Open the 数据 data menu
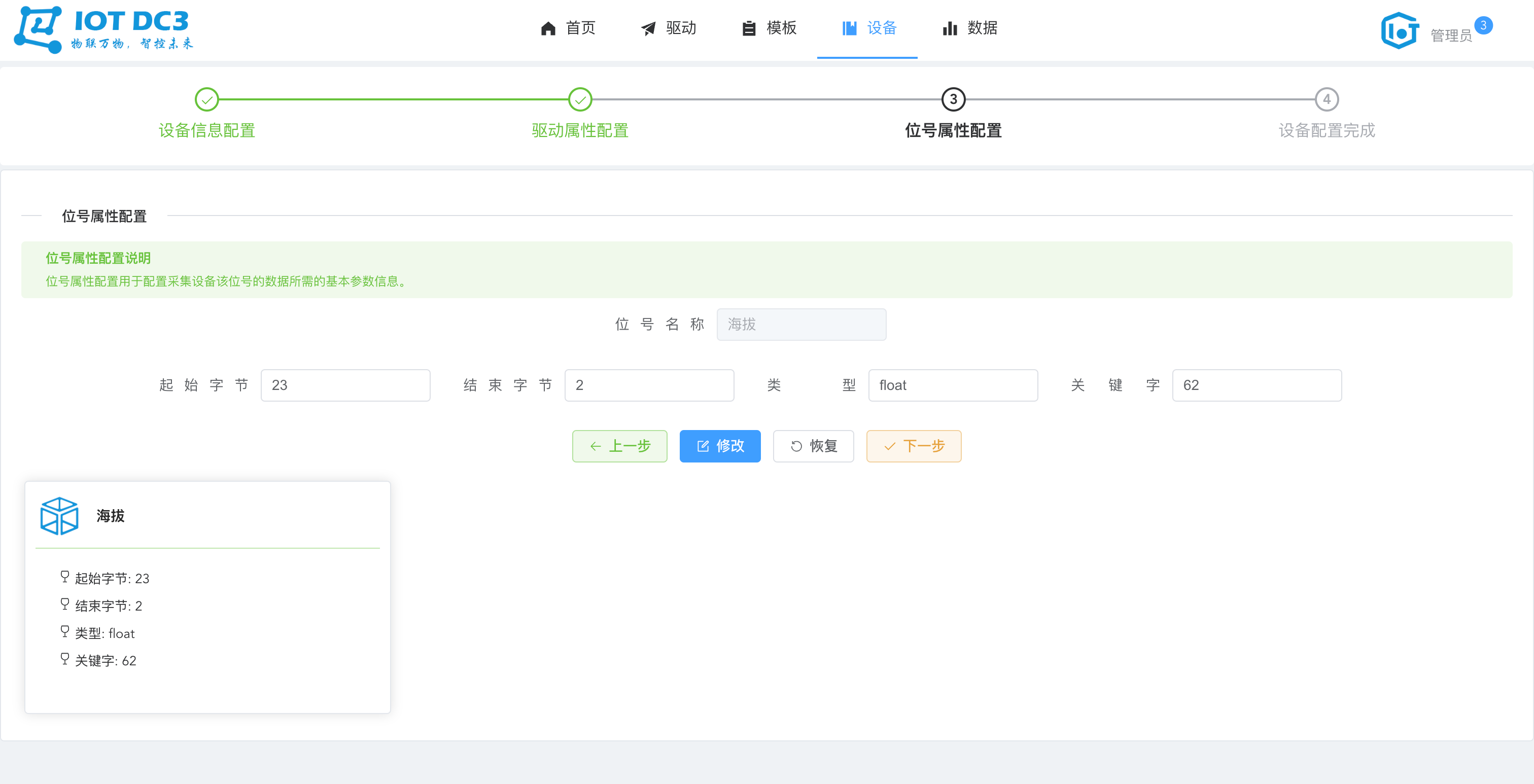This screenshot has height=784, width=1534. pyautogui.click(x=969, y=28)
